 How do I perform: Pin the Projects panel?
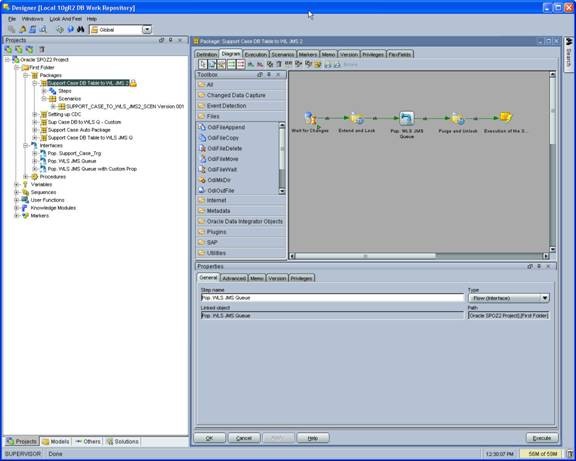(170, 40)
